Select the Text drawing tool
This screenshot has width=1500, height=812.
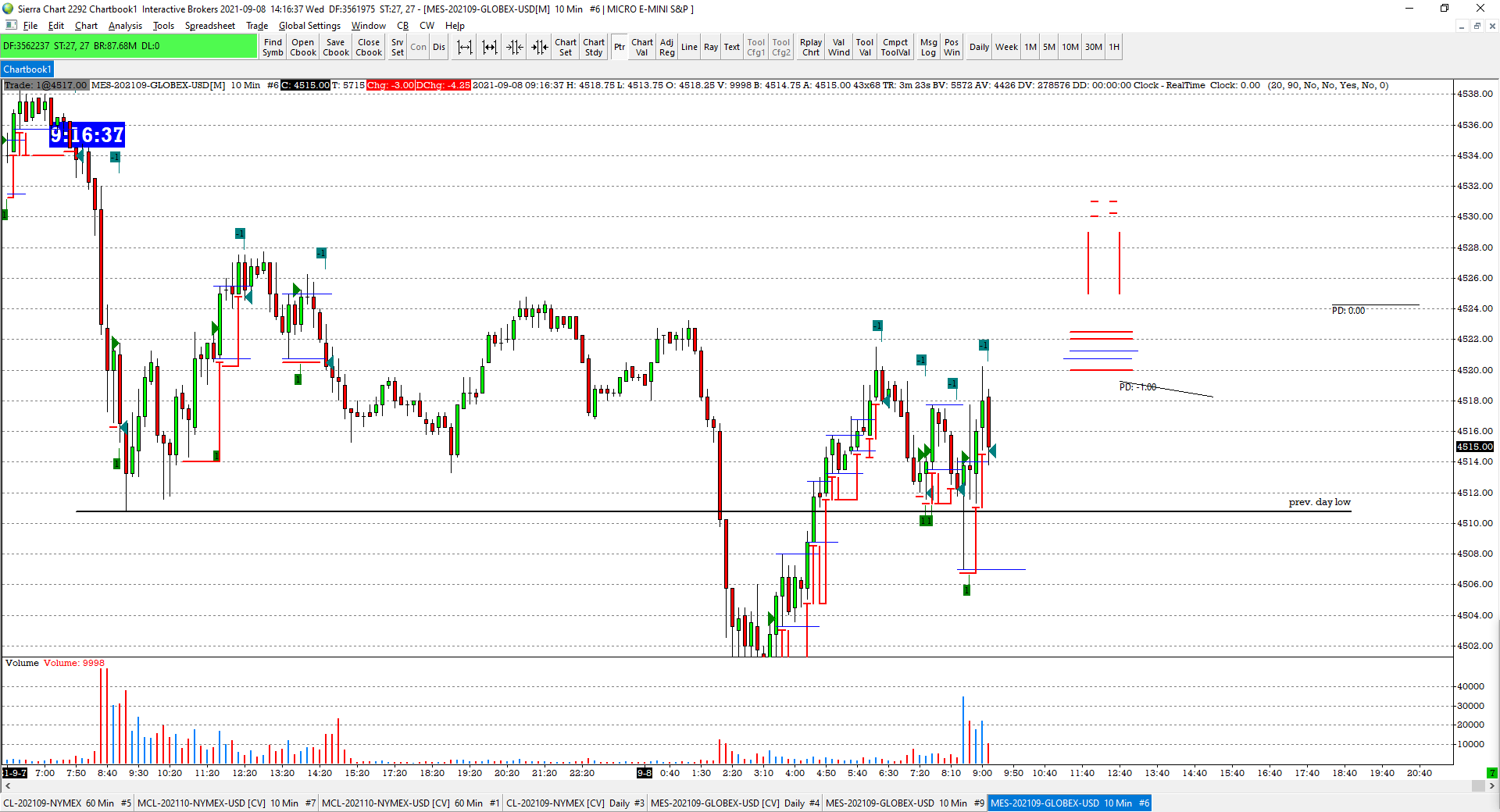(732, 47)
